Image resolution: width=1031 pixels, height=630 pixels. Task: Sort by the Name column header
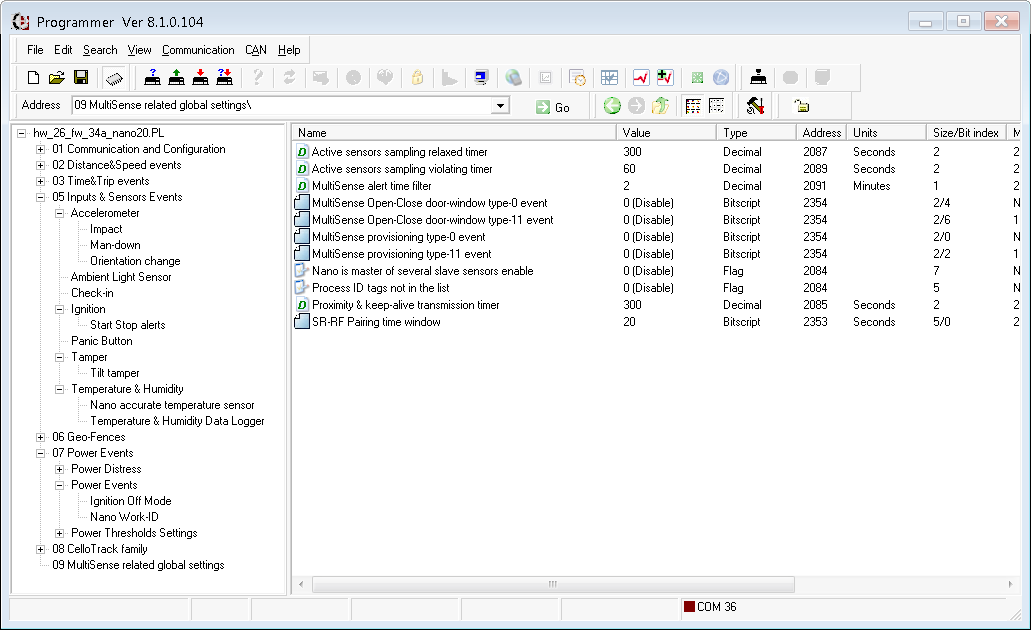(x=454, y=133)
